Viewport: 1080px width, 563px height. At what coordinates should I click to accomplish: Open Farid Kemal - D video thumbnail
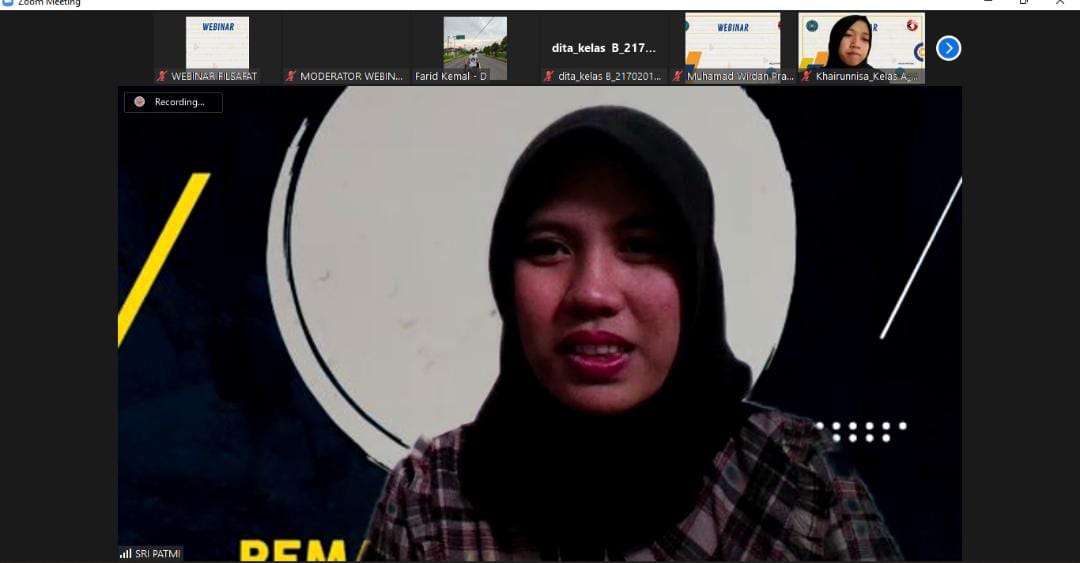tap(475, 48)
